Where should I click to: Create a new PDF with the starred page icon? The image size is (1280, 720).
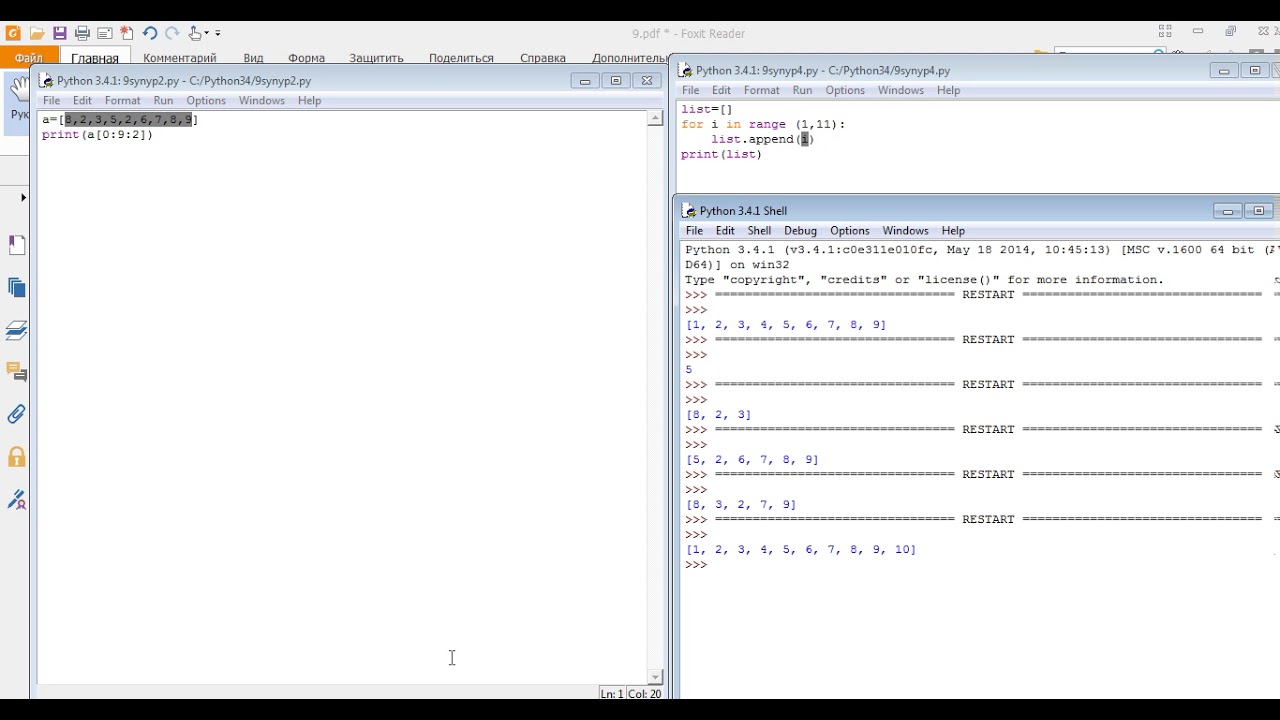pyautogui.click(x=126, y=33)
